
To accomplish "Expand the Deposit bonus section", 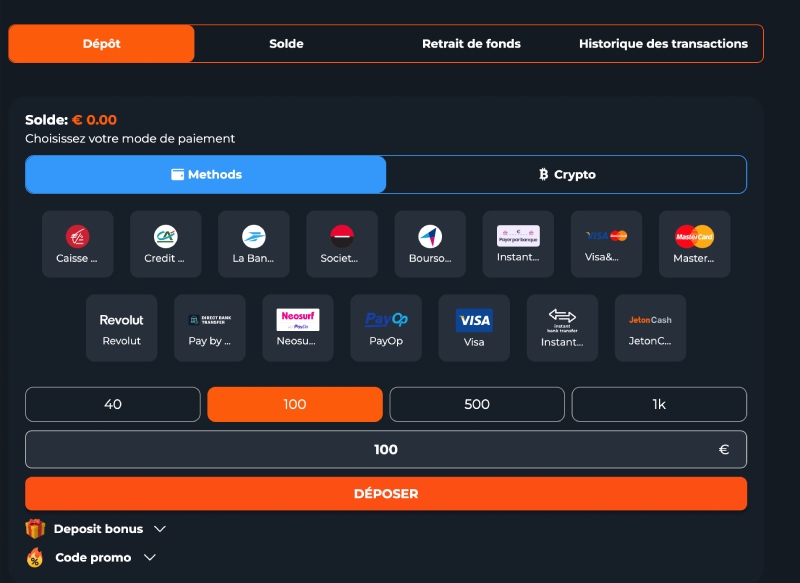I will tap(96, 529).
